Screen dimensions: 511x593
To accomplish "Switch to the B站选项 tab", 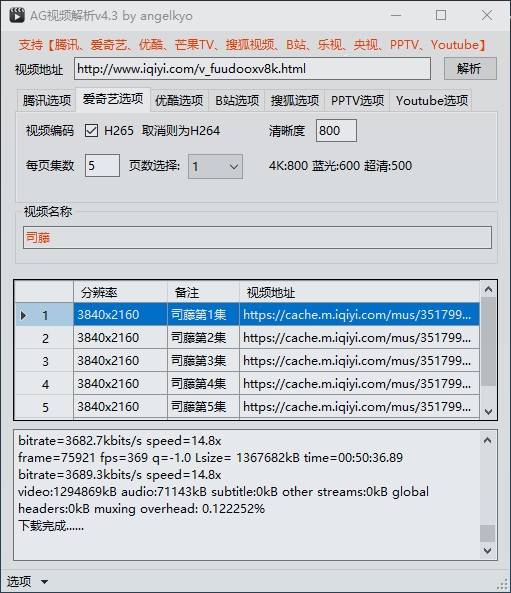I will 237,101.
